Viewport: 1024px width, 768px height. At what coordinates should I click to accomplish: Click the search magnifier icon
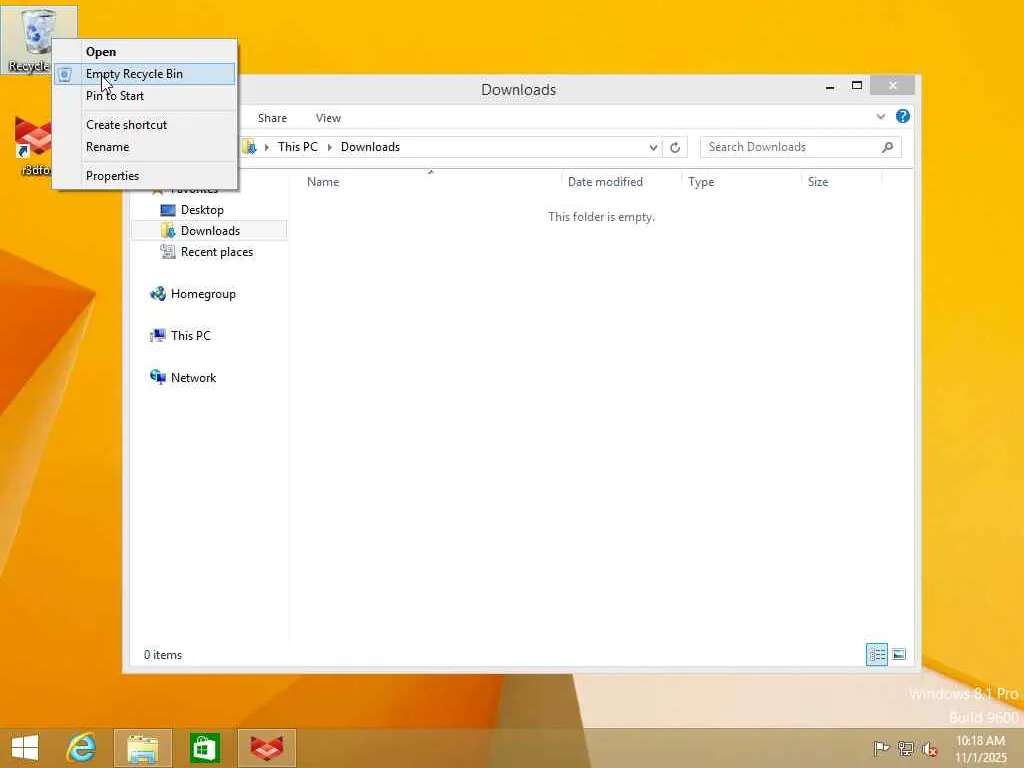[x=888, y=147]
